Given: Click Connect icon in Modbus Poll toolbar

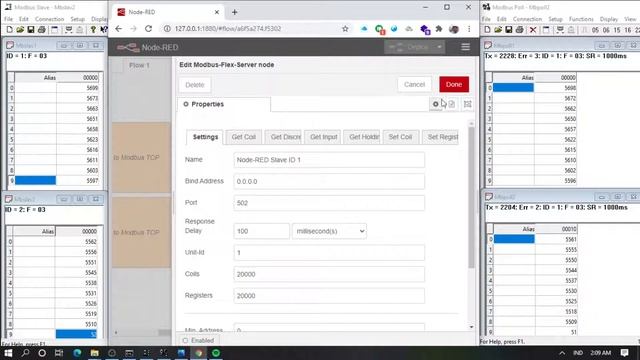Looking at the screenshot, I should pyautogui.click(x=560, y=29).
